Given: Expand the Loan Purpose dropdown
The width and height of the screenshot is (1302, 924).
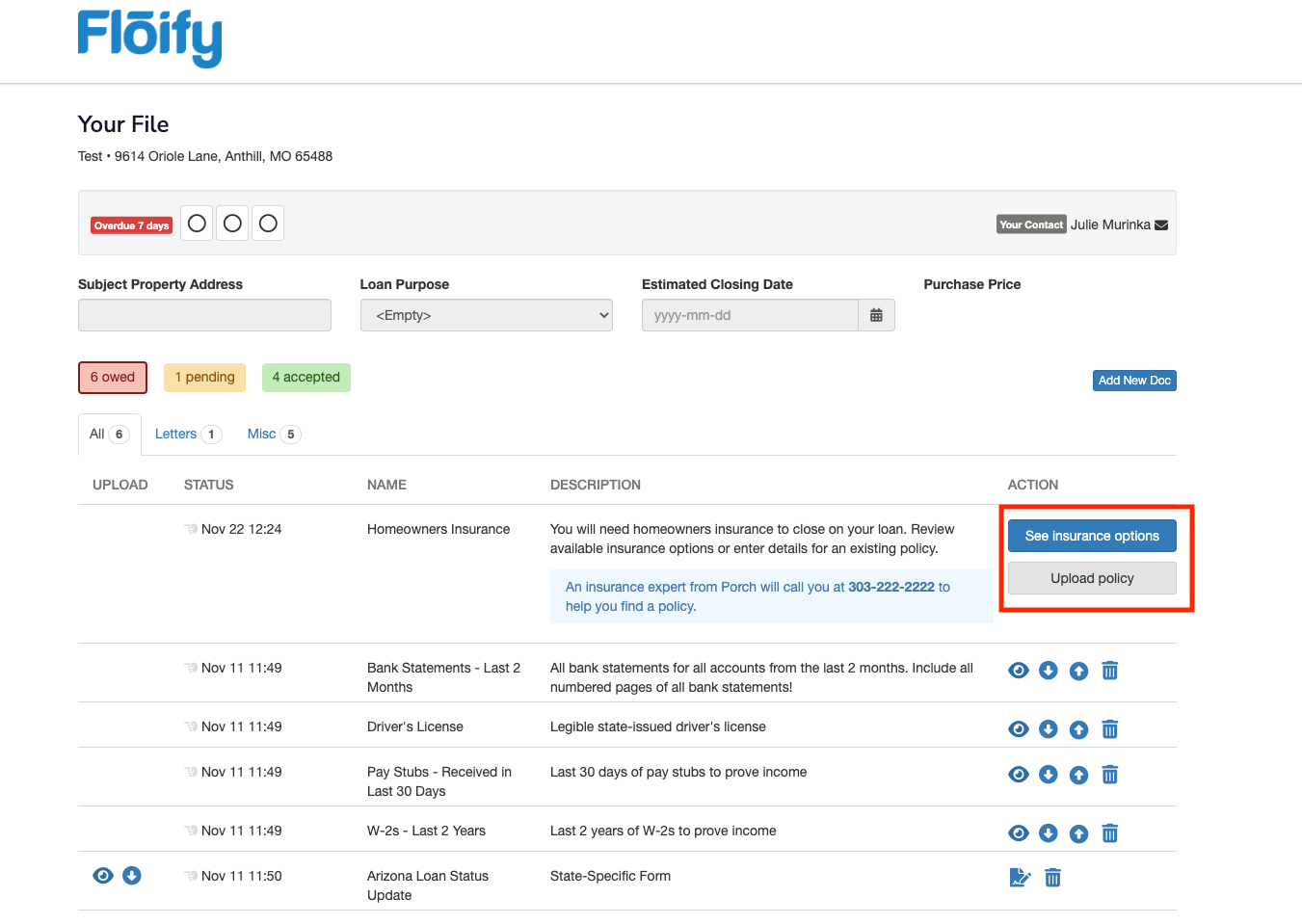Looking at the screenshot, I should (486, 315).
